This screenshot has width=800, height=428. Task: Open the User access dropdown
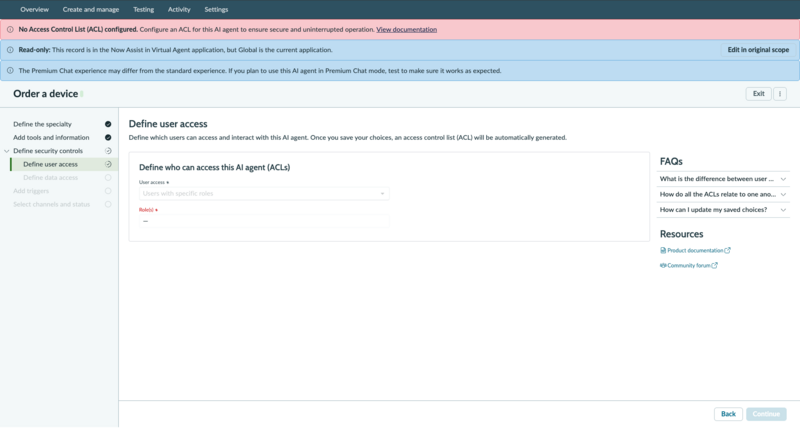[264, 193]
